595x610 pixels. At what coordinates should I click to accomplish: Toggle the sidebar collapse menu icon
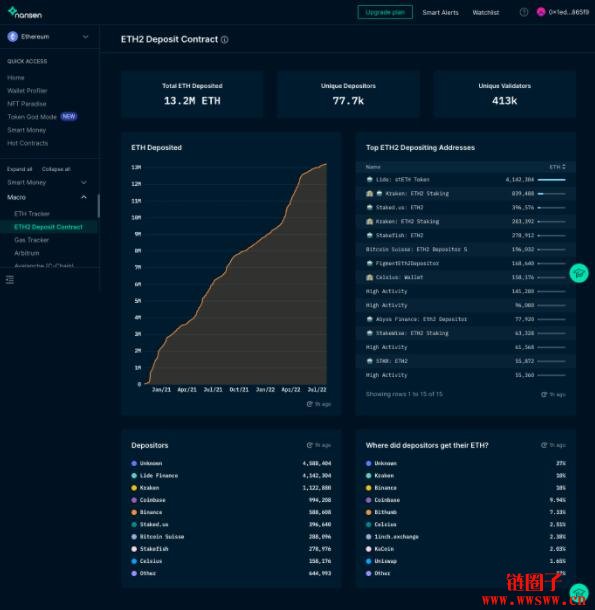coord(10,279)
